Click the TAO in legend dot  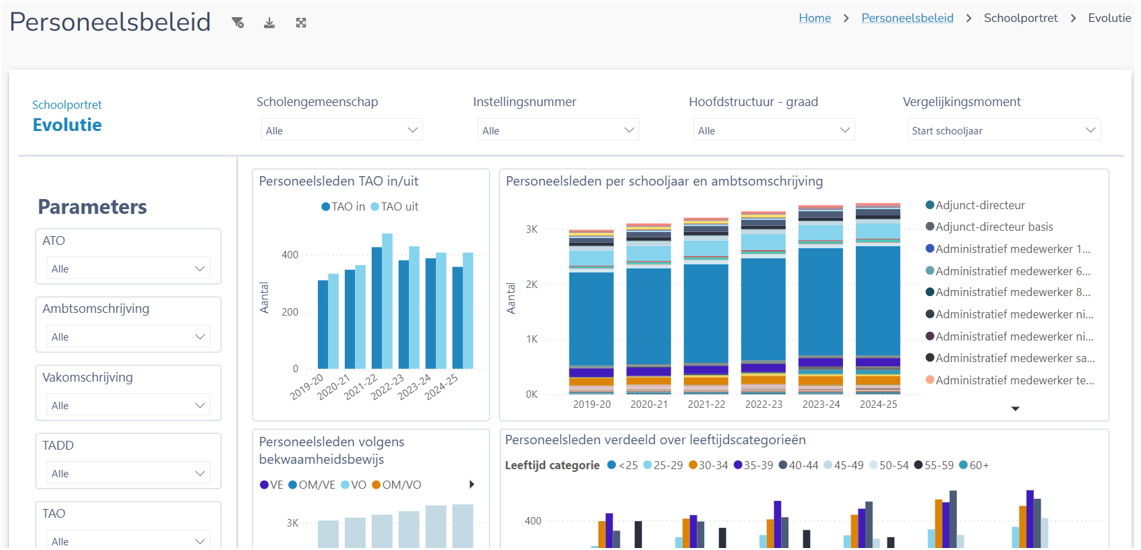click(326, 207)
